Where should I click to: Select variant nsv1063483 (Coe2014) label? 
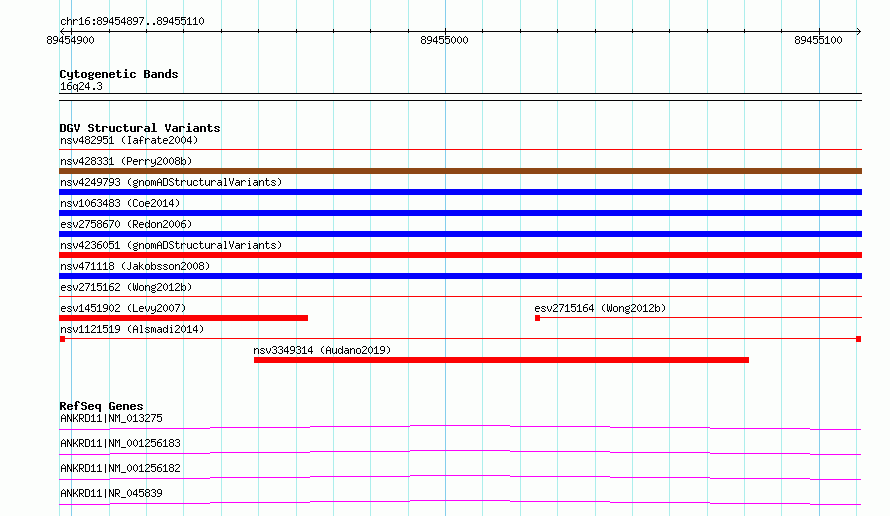tap(120, 203)
